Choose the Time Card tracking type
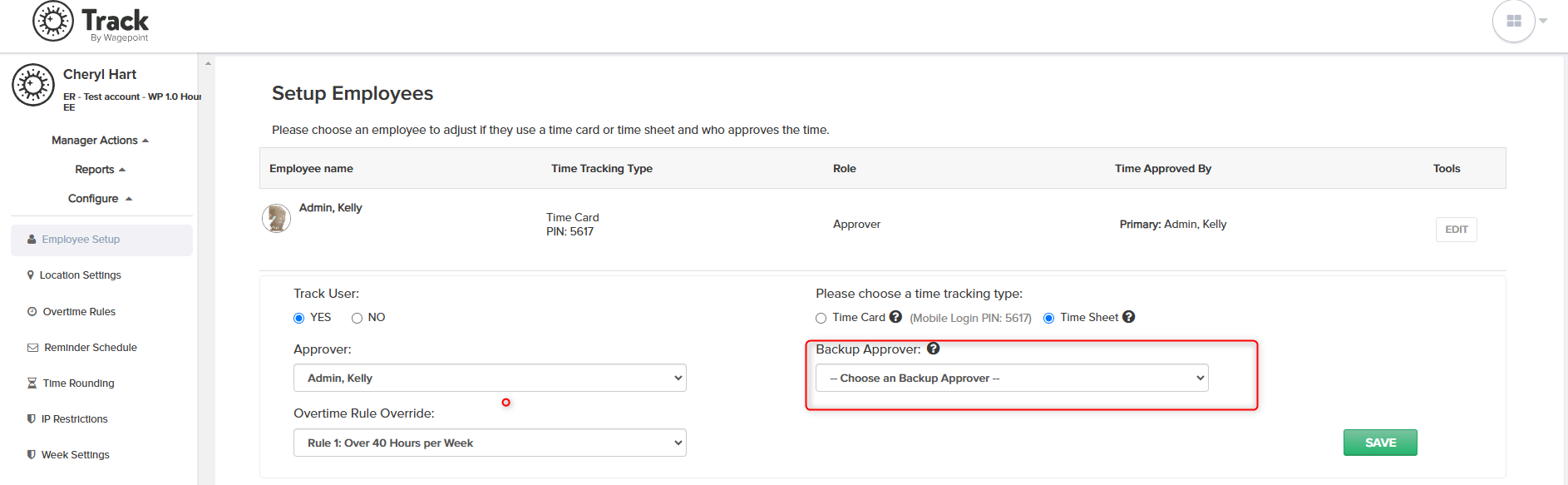 [x=821, y=318]
